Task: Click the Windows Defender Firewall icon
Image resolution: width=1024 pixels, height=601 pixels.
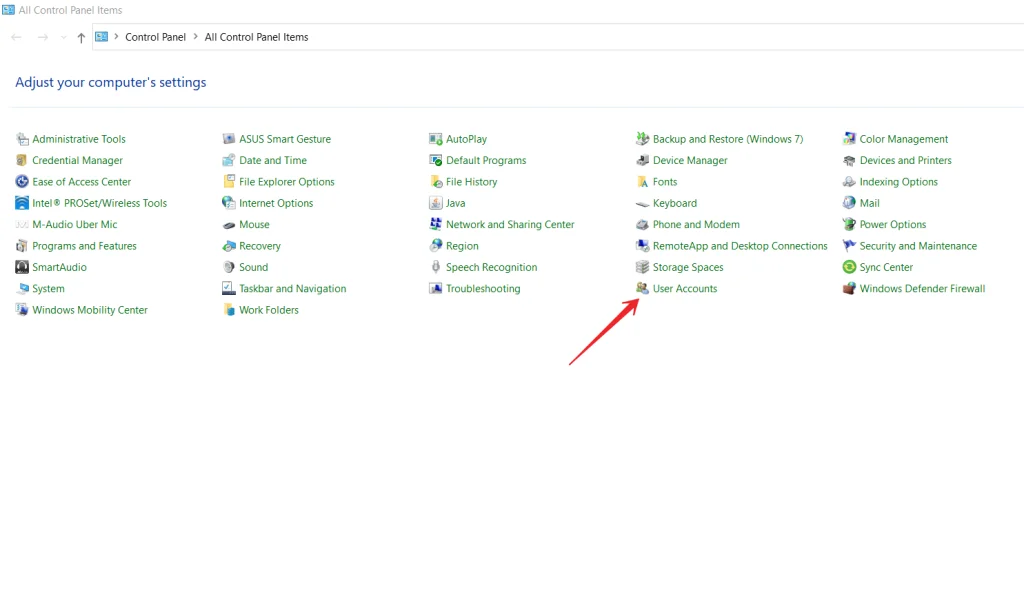Action: point(849,289)
